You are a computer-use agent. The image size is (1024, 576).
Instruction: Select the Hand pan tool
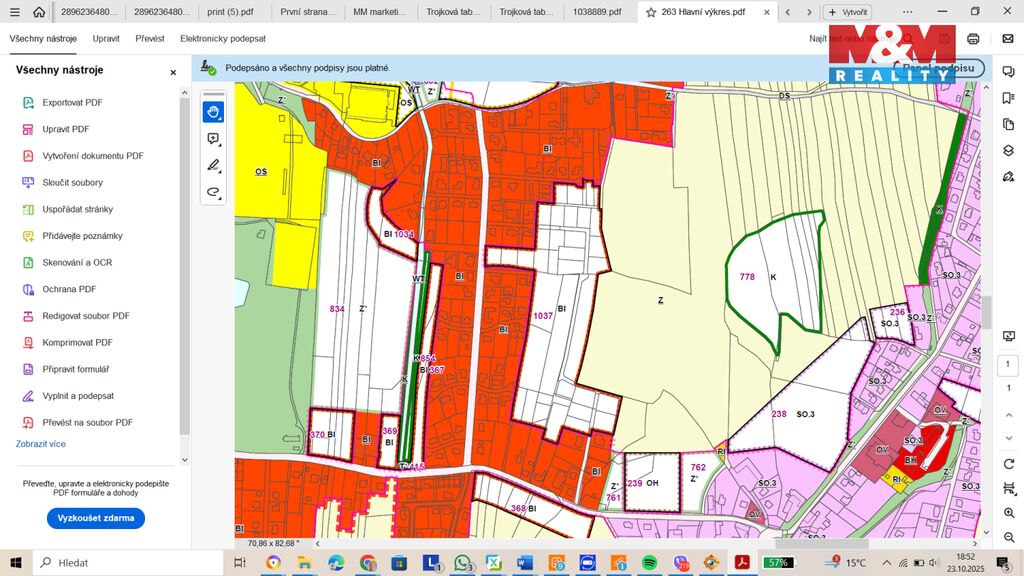pos(213,112)
